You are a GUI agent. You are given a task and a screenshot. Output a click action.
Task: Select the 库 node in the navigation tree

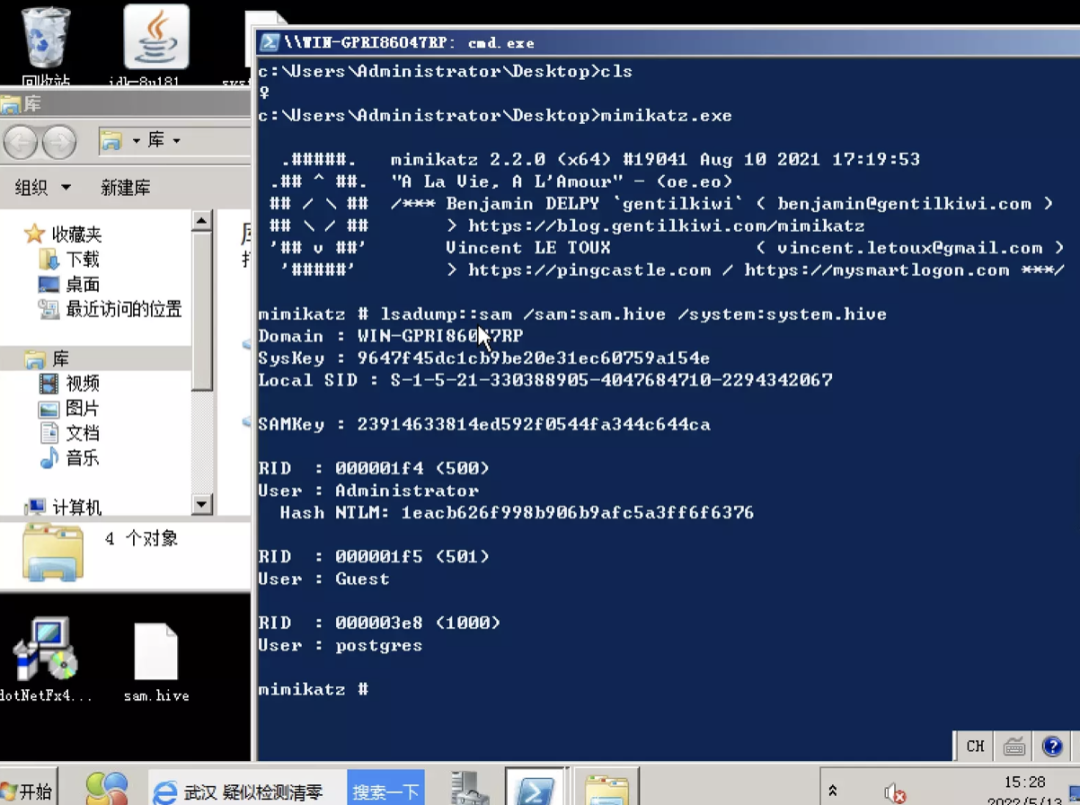[47, 358]
